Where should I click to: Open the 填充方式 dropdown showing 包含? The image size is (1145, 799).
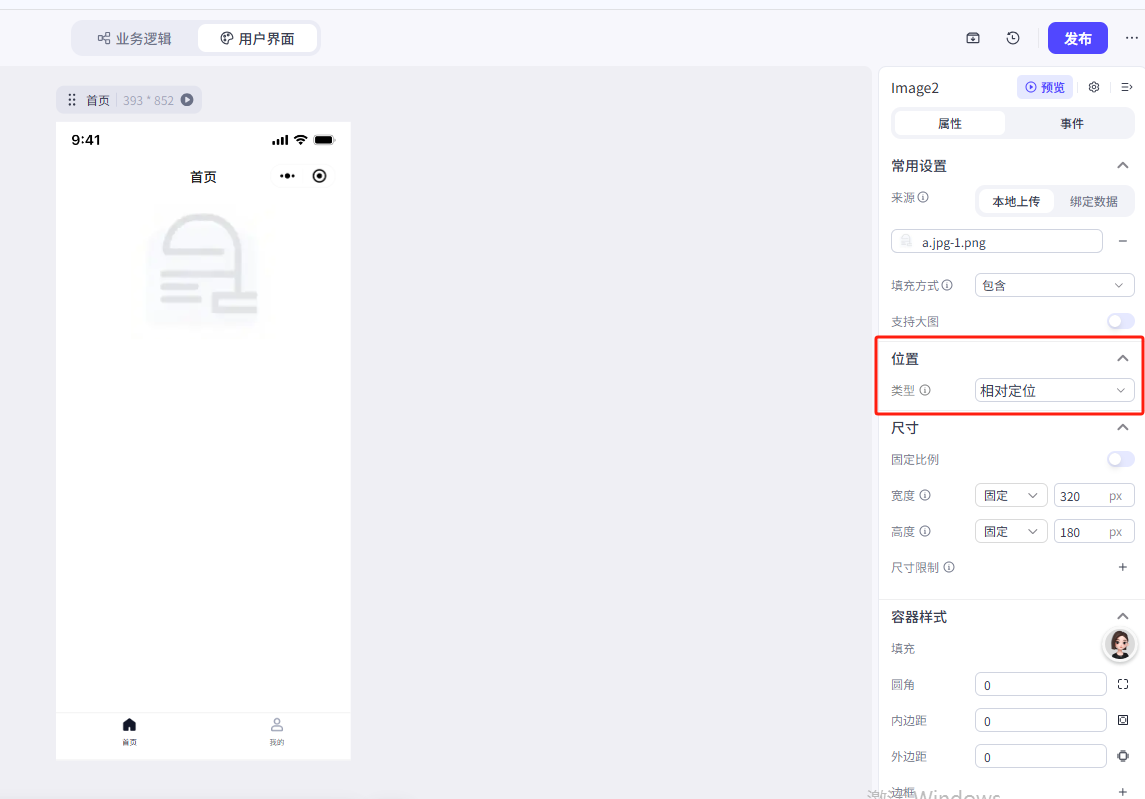coord(1054,285)
